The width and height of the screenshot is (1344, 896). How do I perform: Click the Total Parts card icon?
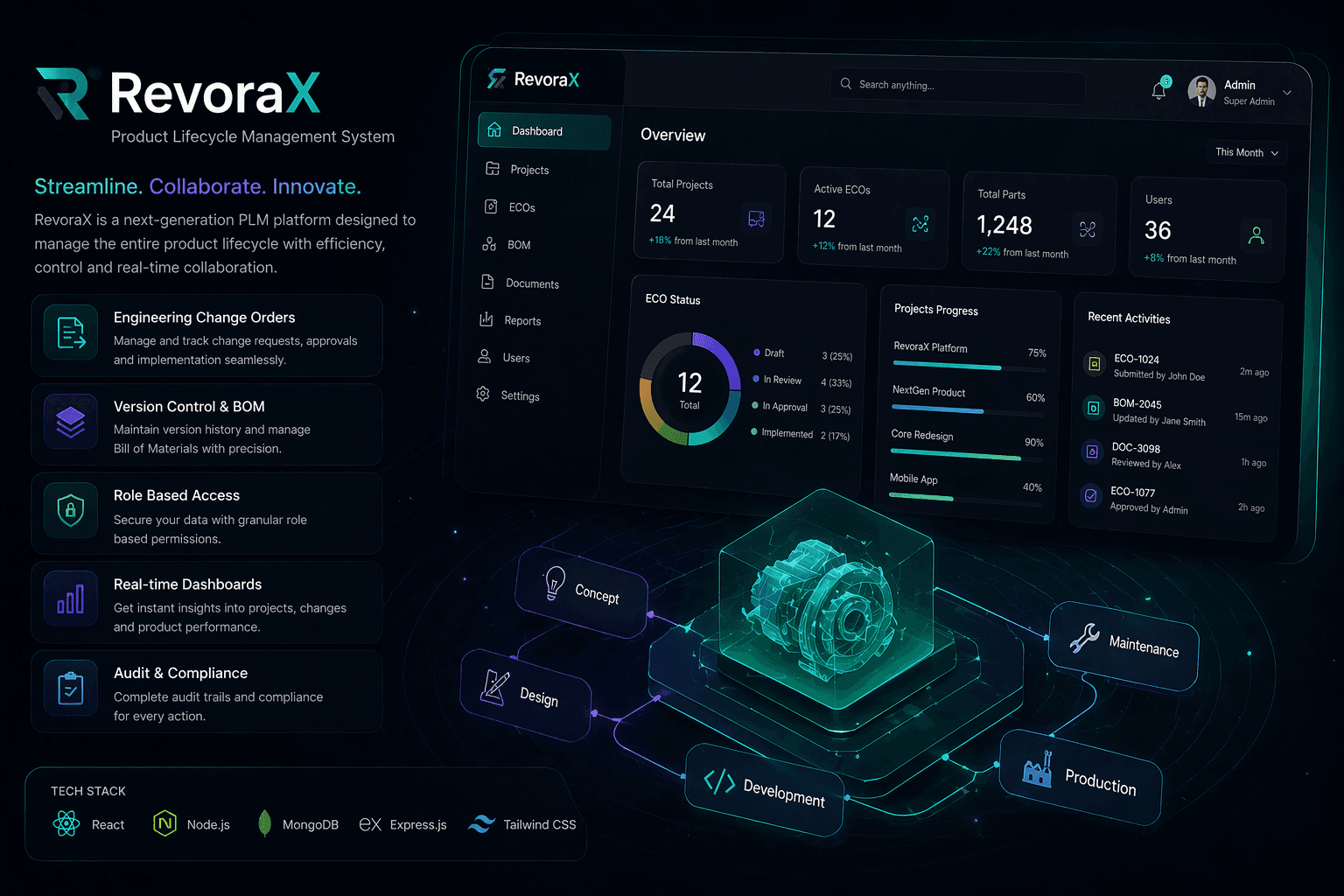click(x=1088, y=229)
